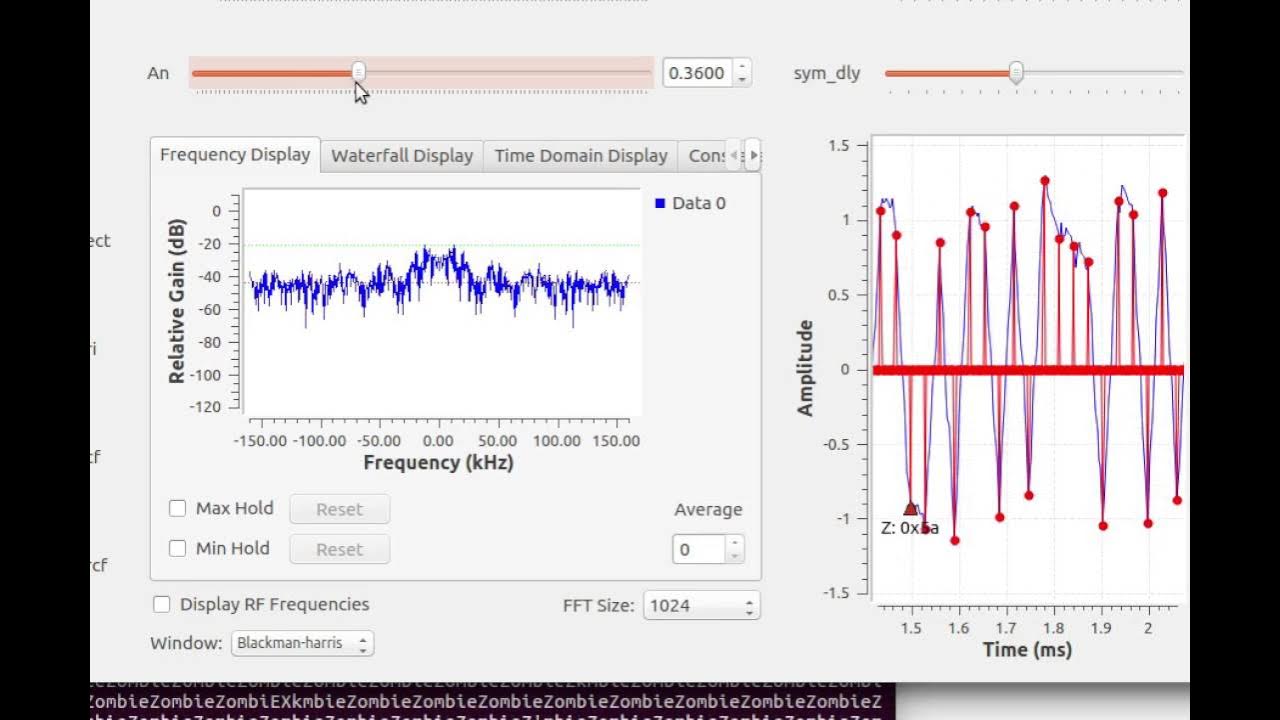This screenshot has height=720, width=1280.
Task: Toggle the Data 0 legend entry
Action: coord(690,203)
